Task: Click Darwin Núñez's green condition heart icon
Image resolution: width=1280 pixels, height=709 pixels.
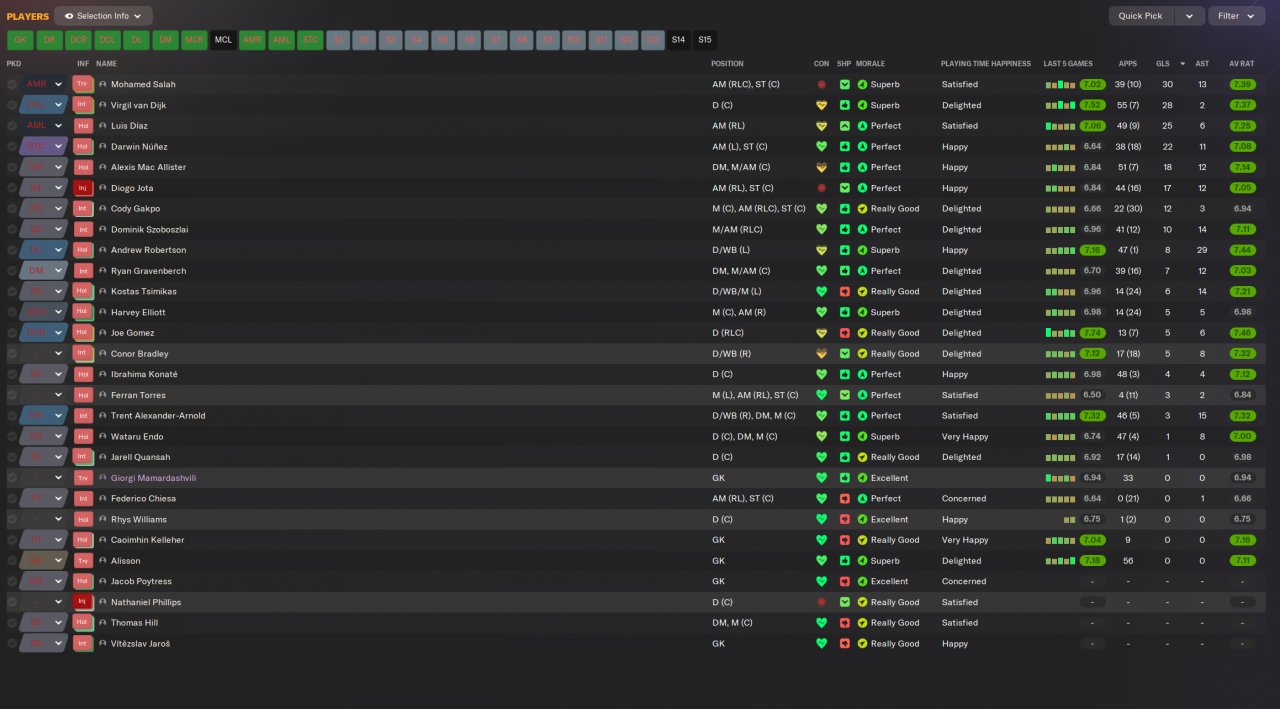Action: (822, 147)
